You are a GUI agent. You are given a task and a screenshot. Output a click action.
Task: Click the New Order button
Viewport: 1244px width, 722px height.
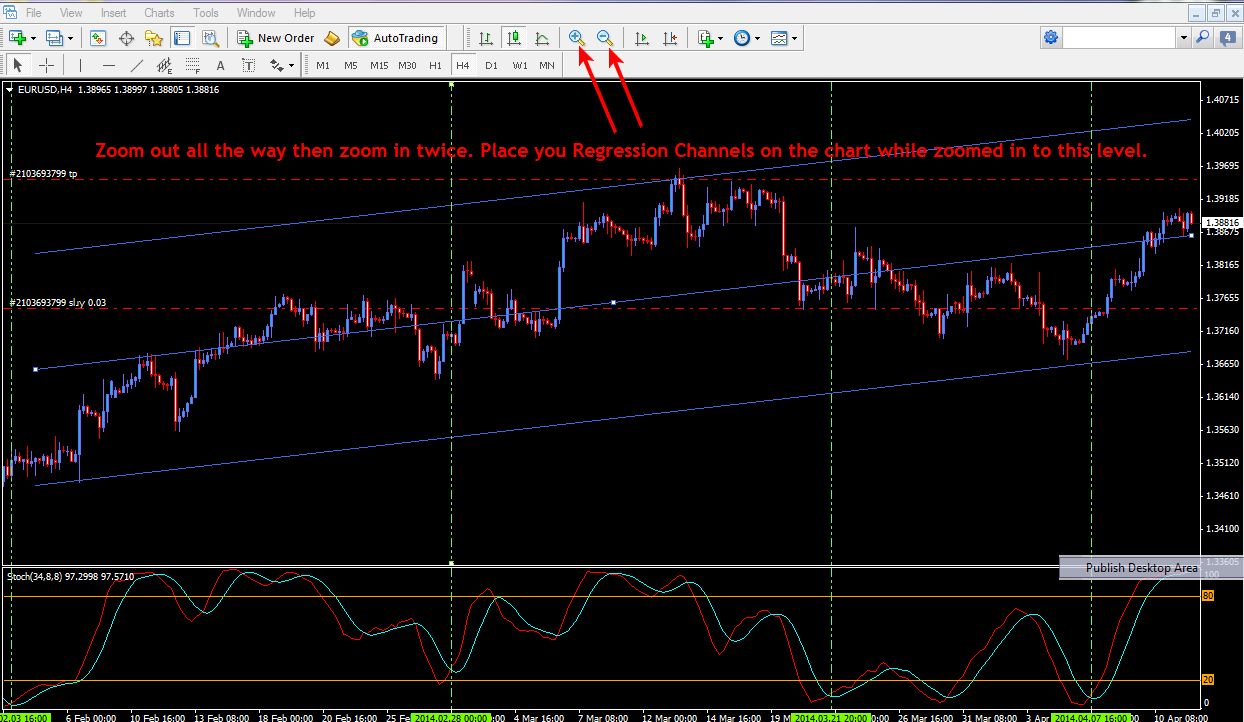point(276,38)
